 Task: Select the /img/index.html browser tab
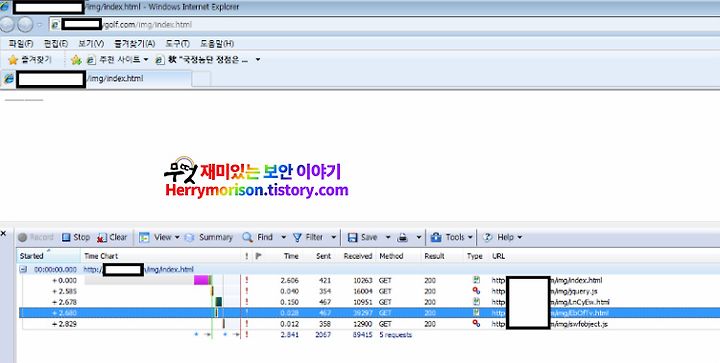coord(96,79)
